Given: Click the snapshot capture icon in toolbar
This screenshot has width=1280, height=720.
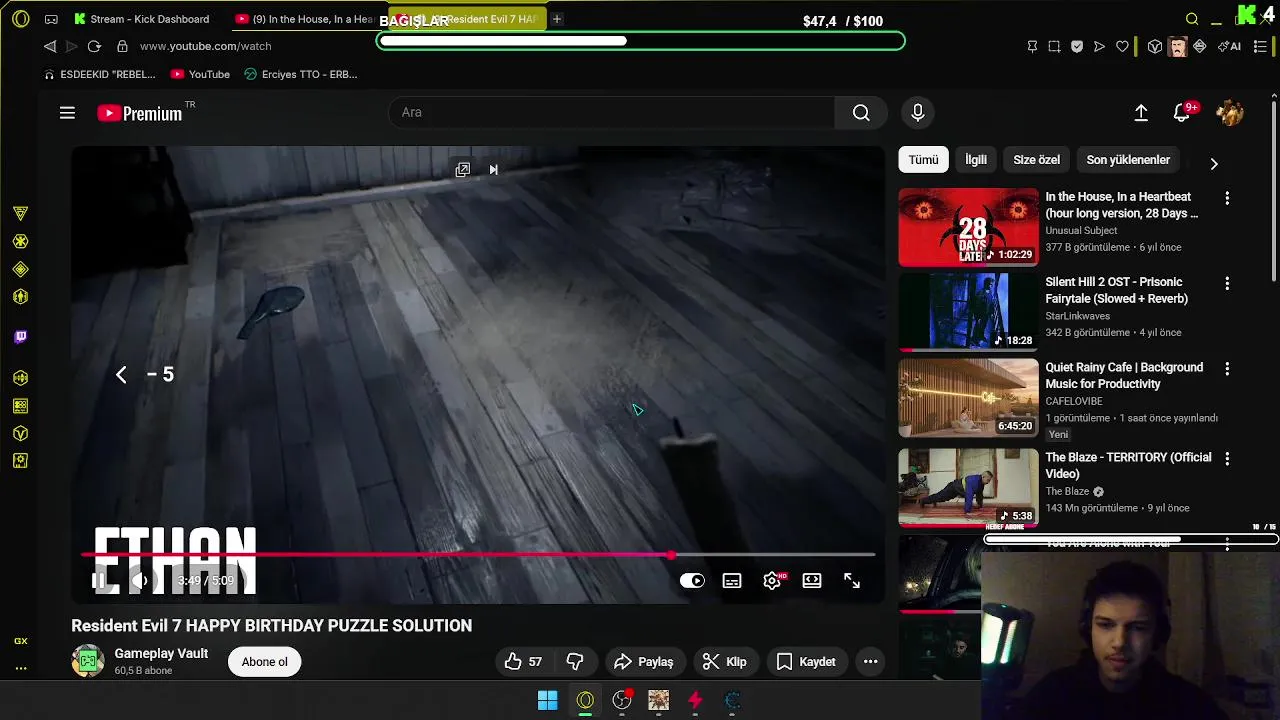Looking at the screenshot, I should [x=1054, y=46].
